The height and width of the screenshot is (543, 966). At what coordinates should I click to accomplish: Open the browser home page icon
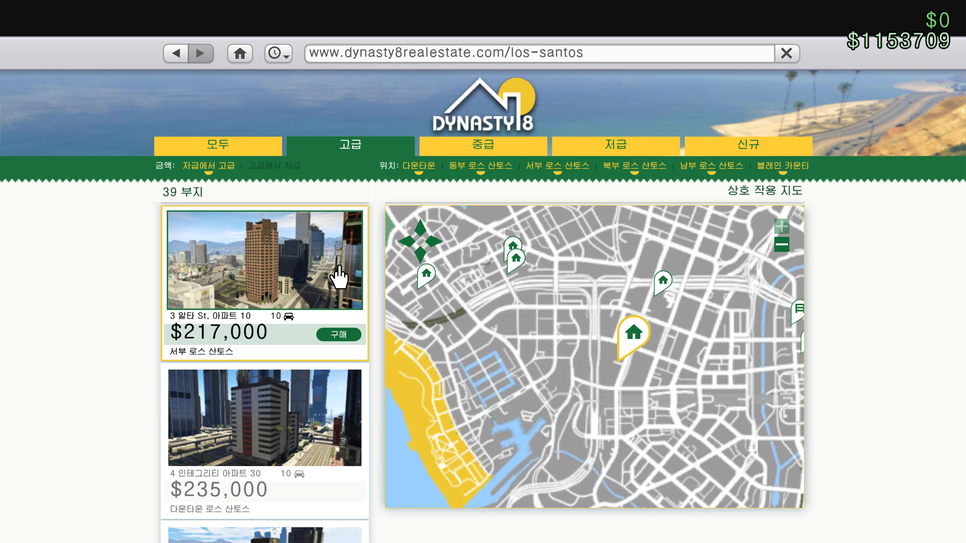coord(240,53)
